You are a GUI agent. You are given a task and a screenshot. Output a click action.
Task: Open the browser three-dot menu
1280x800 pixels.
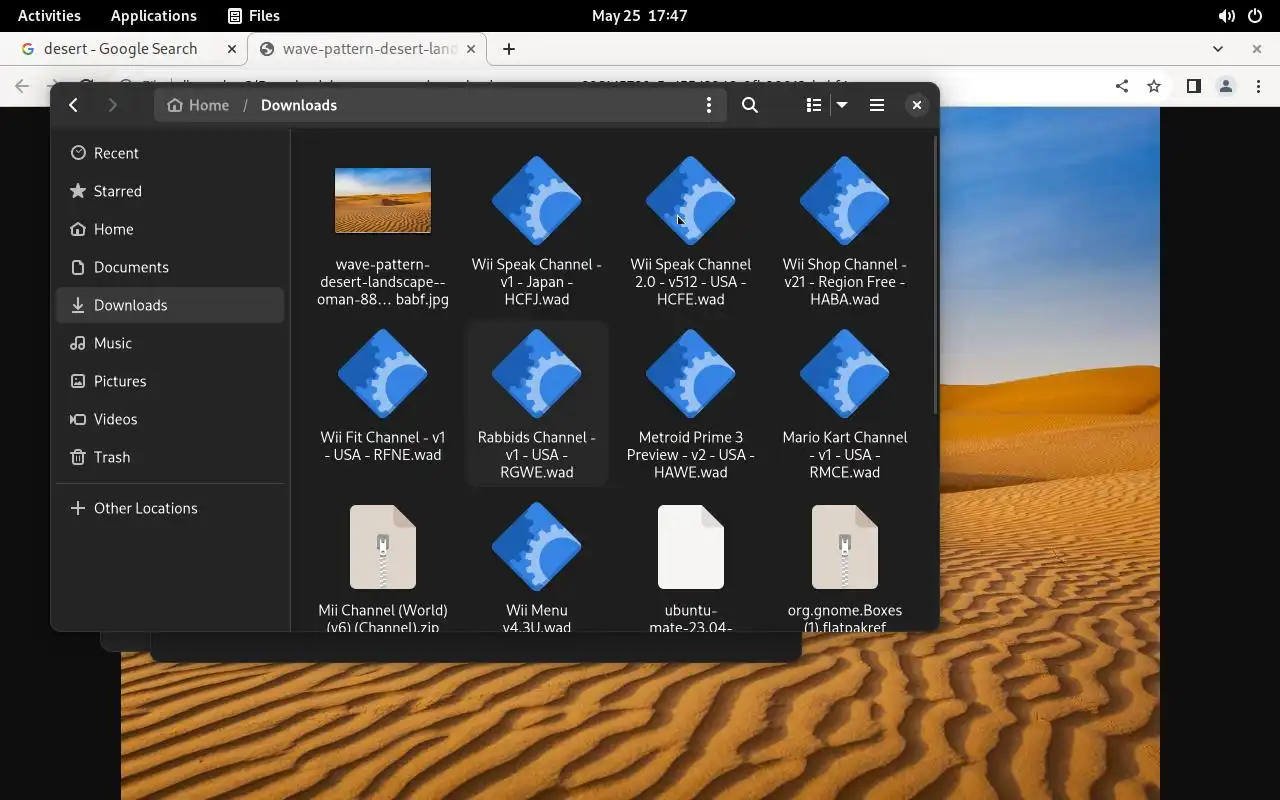point(1258,86)
